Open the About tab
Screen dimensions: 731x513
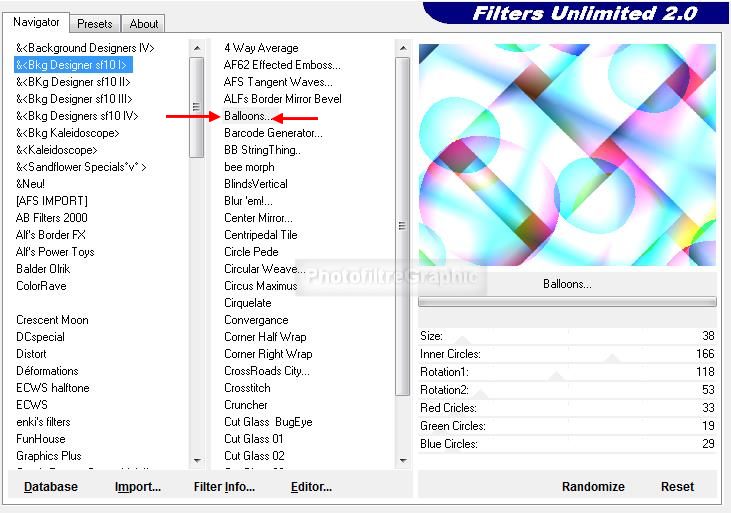click(144, 23)
